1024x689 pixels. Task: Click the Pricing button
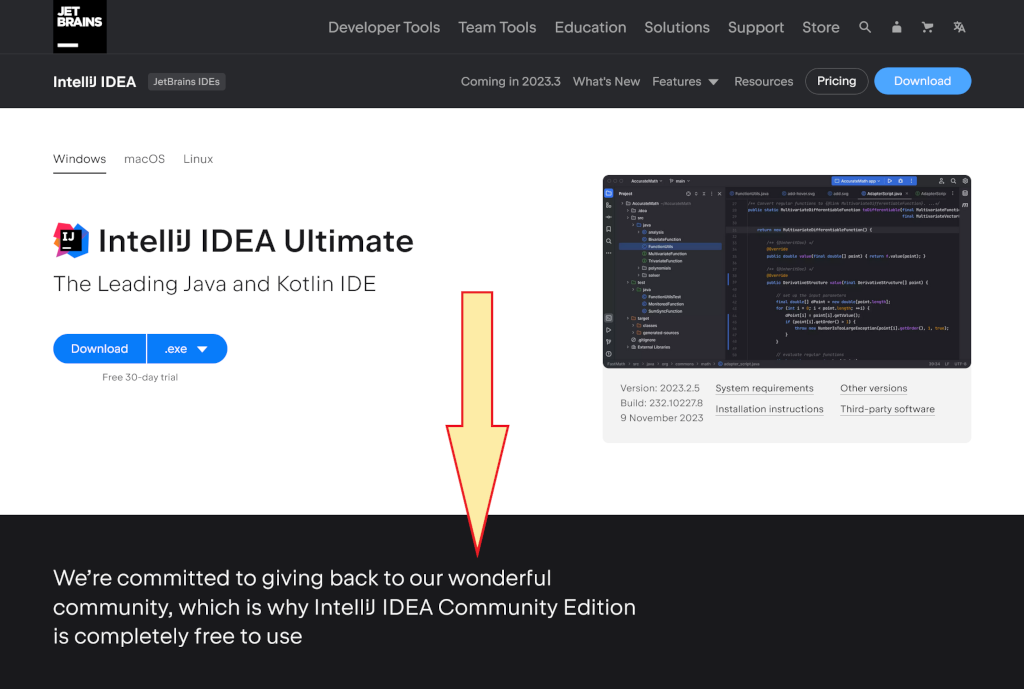pyautogui.click(x=837, y=81)
